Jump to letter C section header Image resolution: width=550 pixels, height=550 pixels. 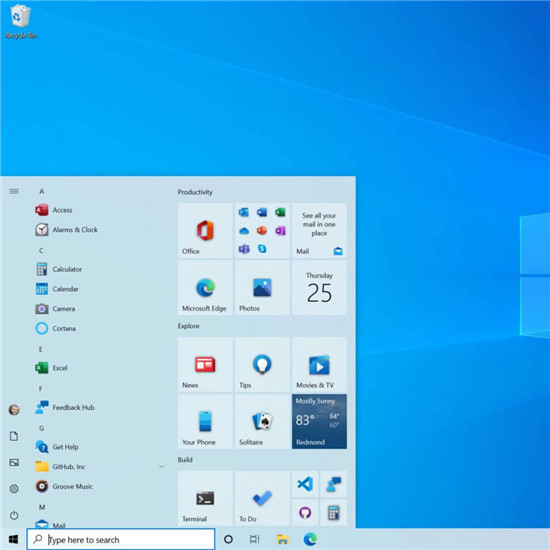[x=41, y=250]
